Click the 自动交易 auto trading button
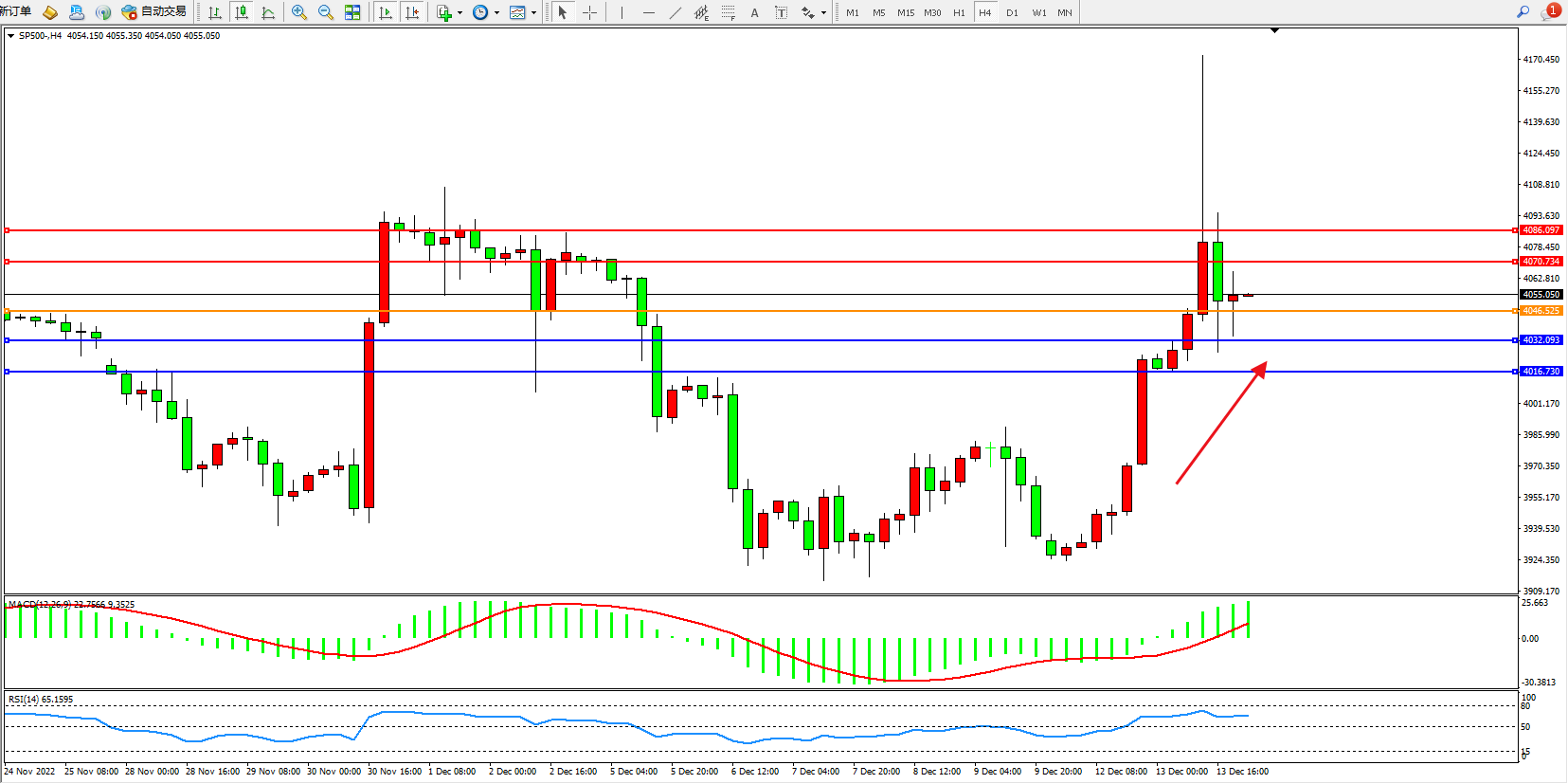The image size is (1568, 784). pos(154,12)
